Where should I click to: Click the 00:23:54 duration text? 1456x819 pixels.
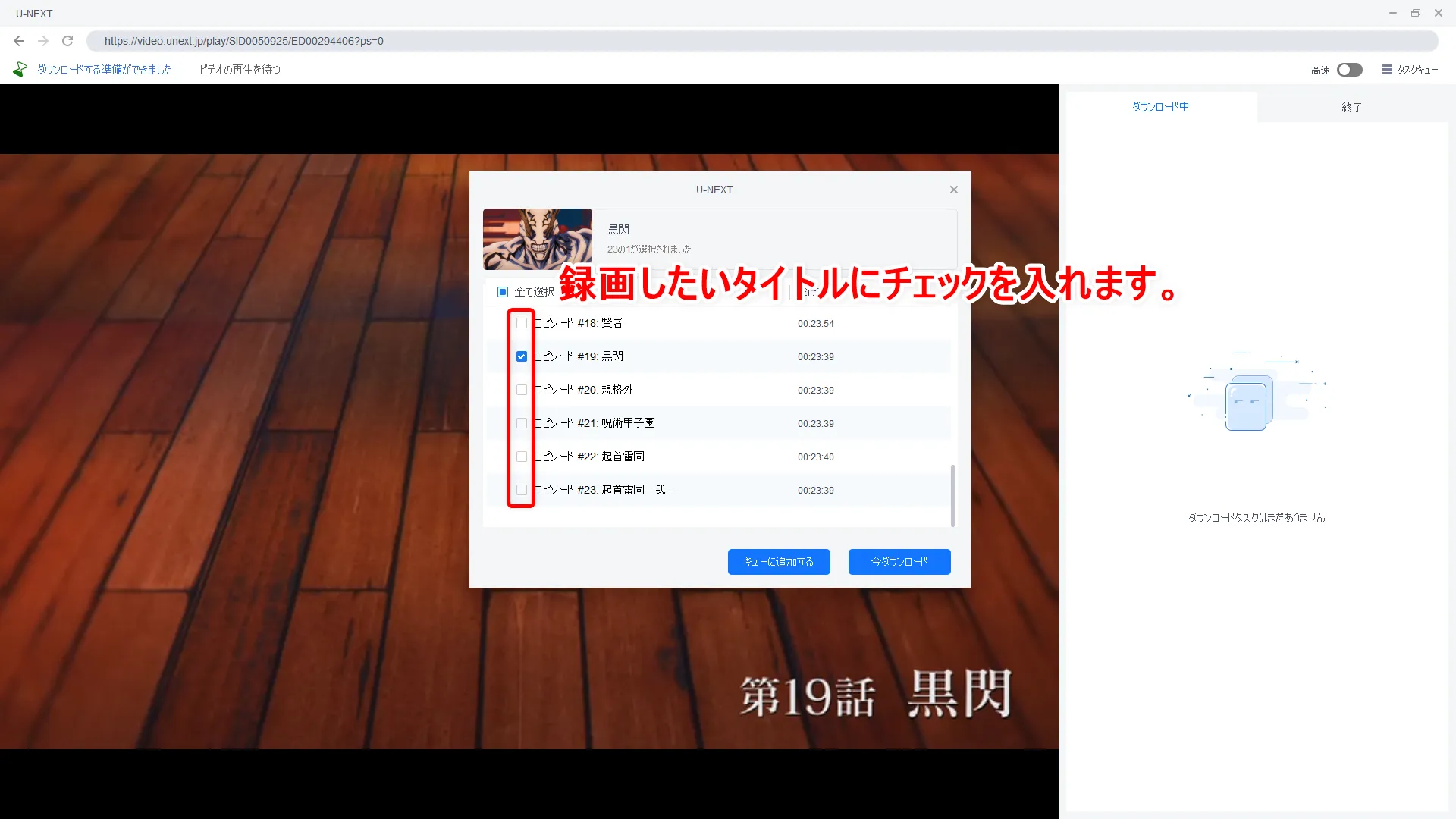pos(816,324)
